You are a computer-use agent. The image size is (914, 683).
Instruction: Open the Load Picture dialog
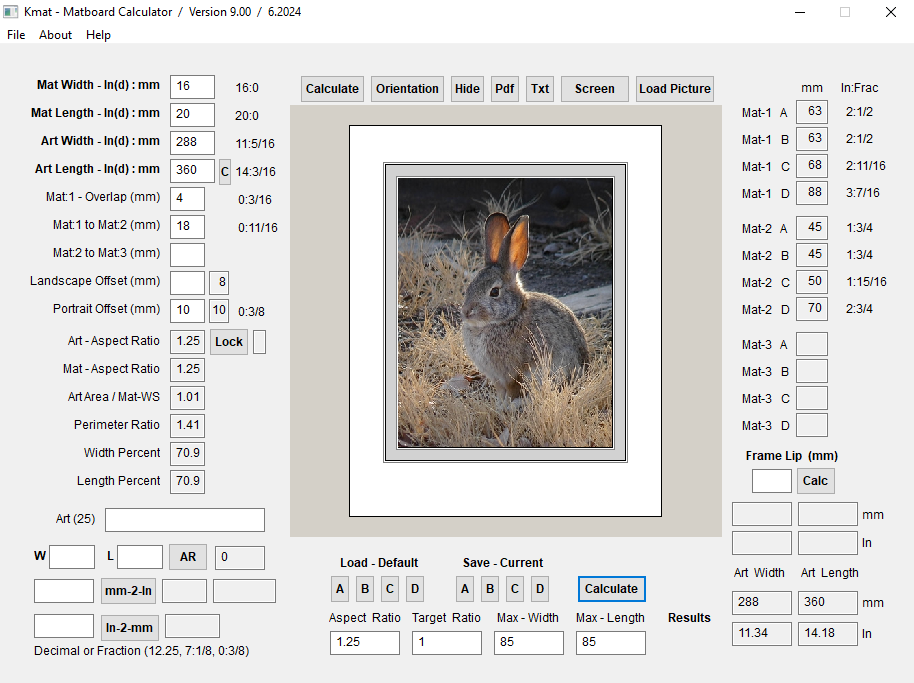click(x=674, y=89)
